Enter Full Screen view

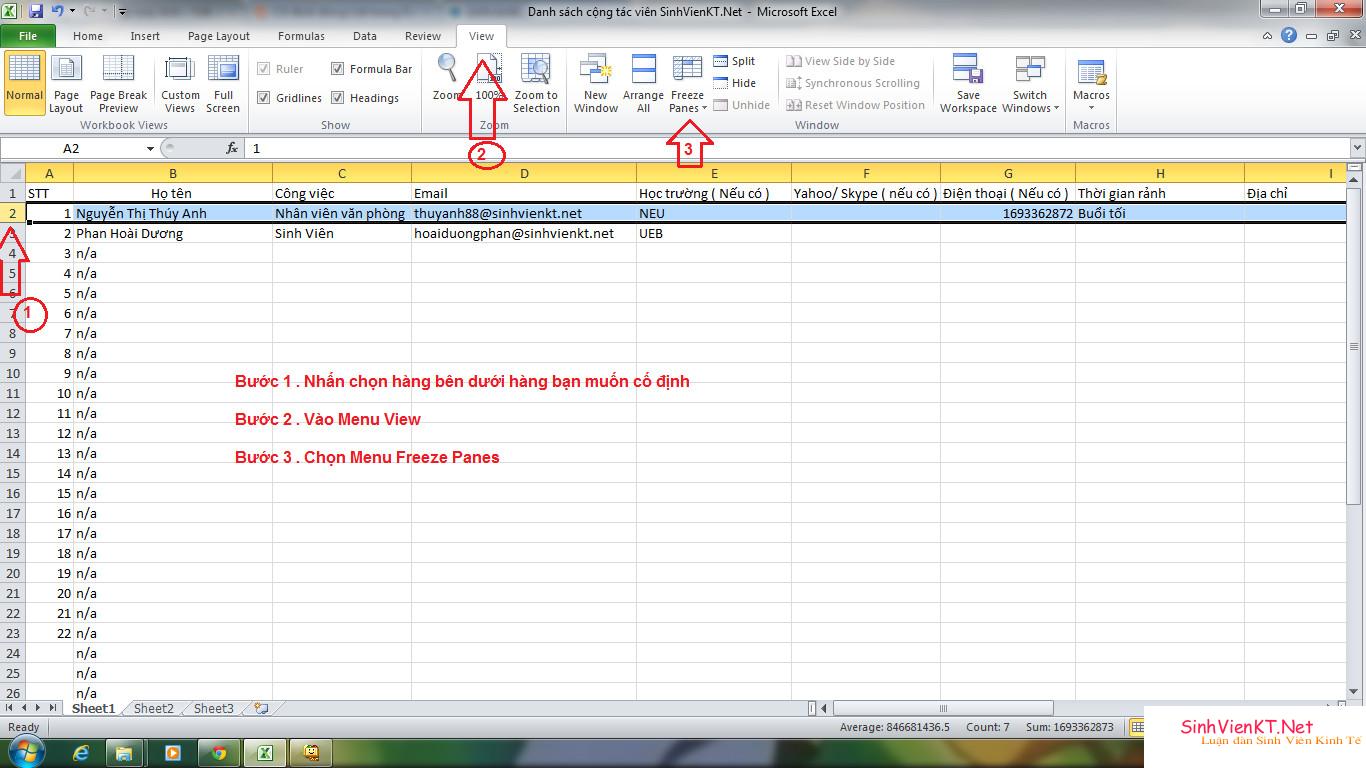223,84
